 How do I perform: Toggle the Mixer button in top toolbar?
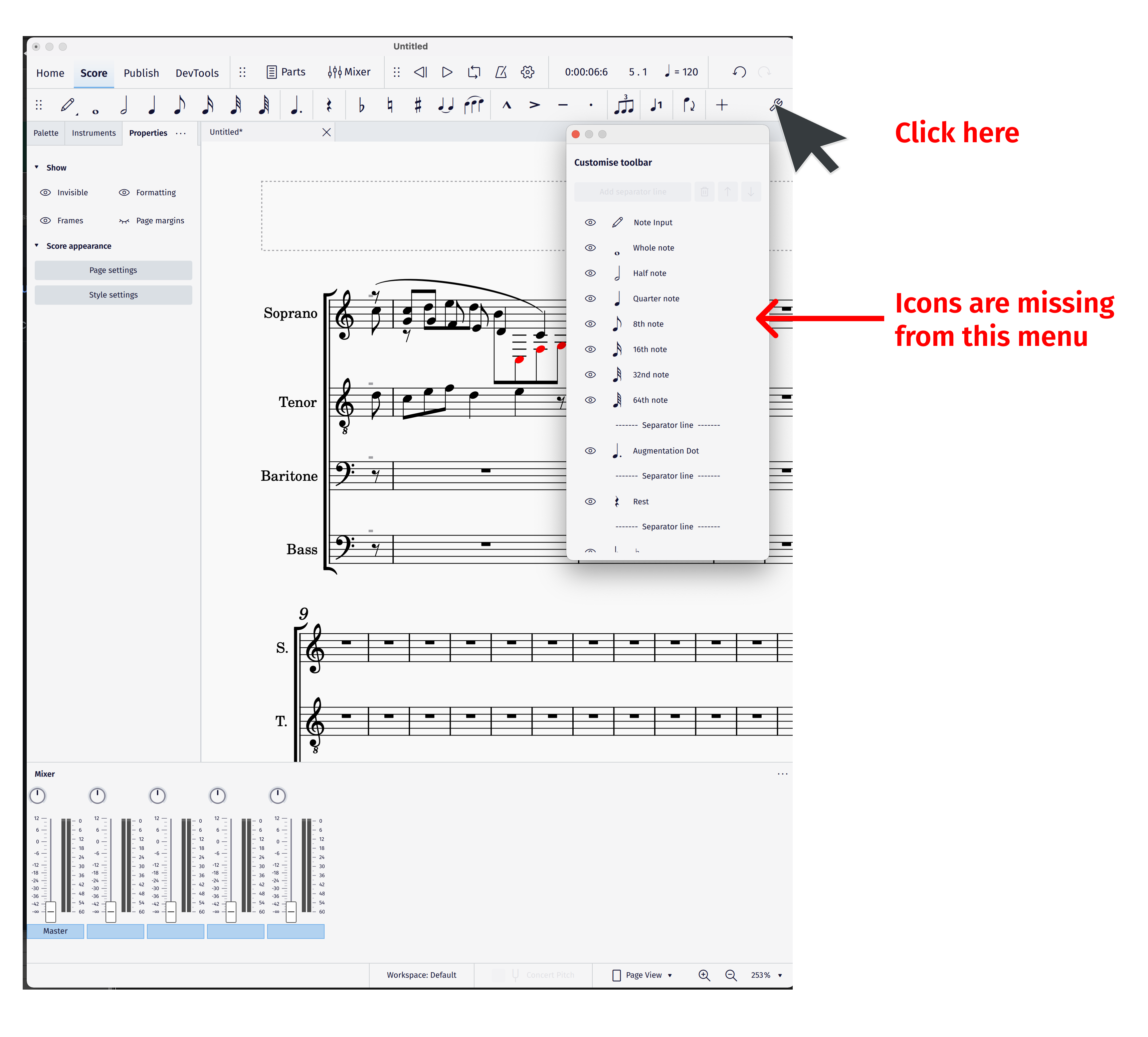(349, 72)
